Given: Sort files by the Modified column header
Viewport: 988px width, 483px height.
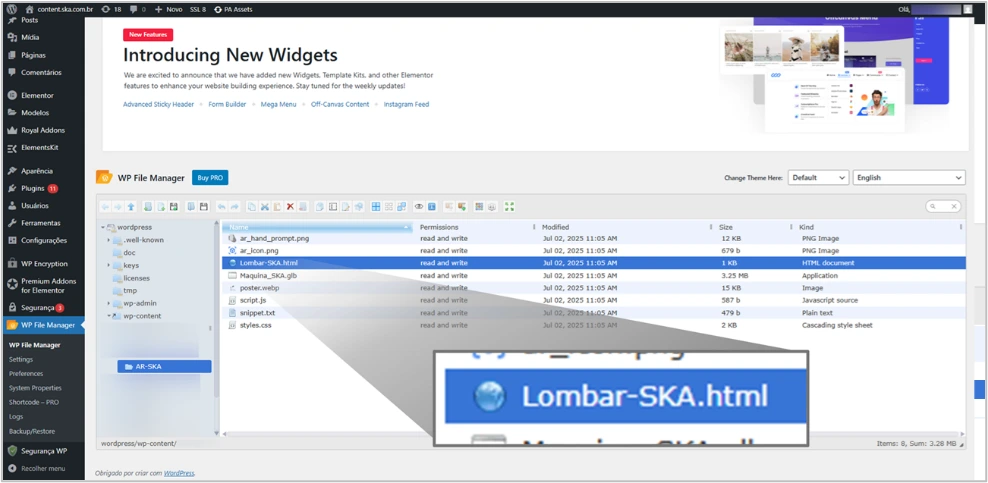Looking at the screenshot, I should [556, 227].
